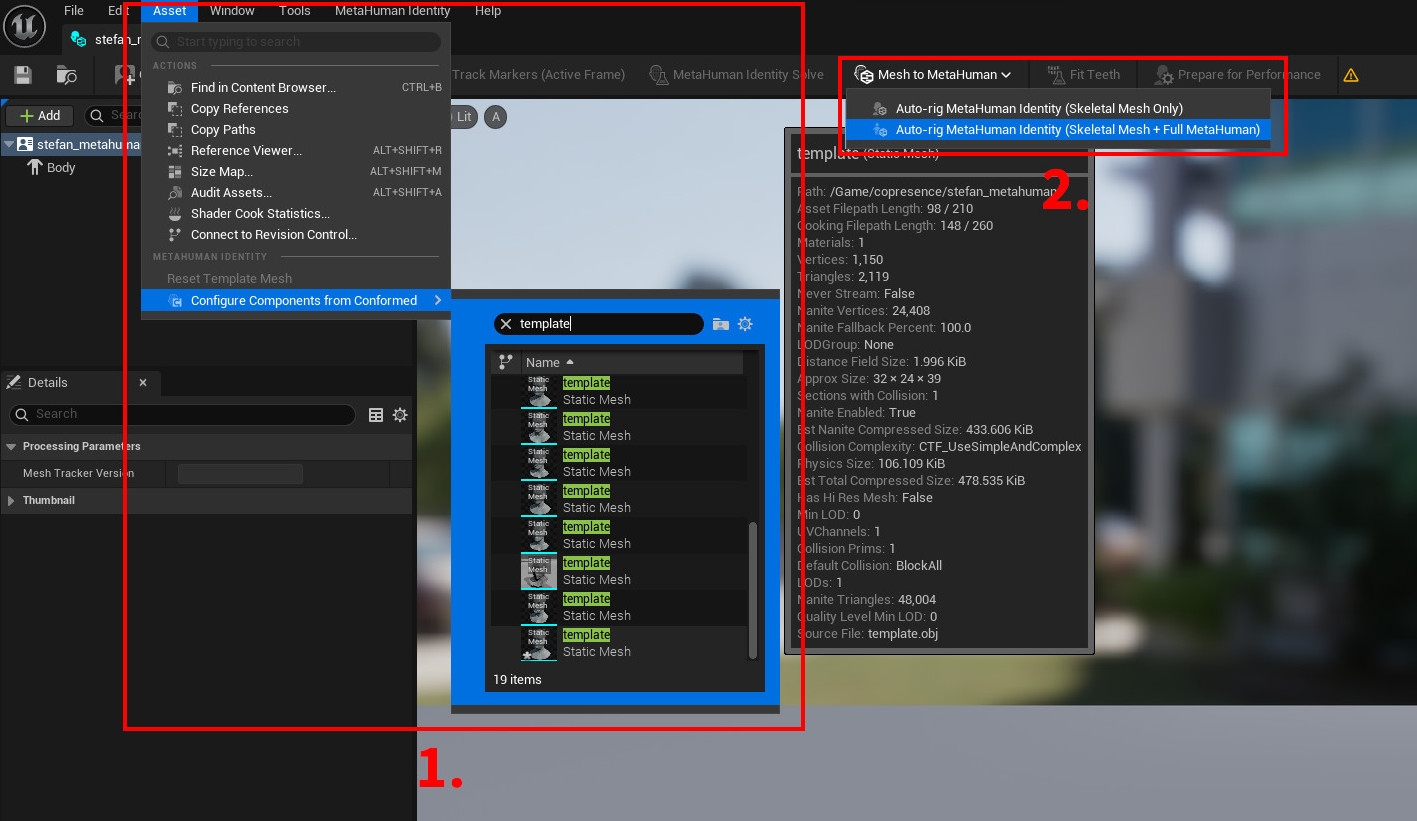The height and width of the screenshot is (821, 1417).
Task: Toggle the A viewport button
Action: coord(495,117)
